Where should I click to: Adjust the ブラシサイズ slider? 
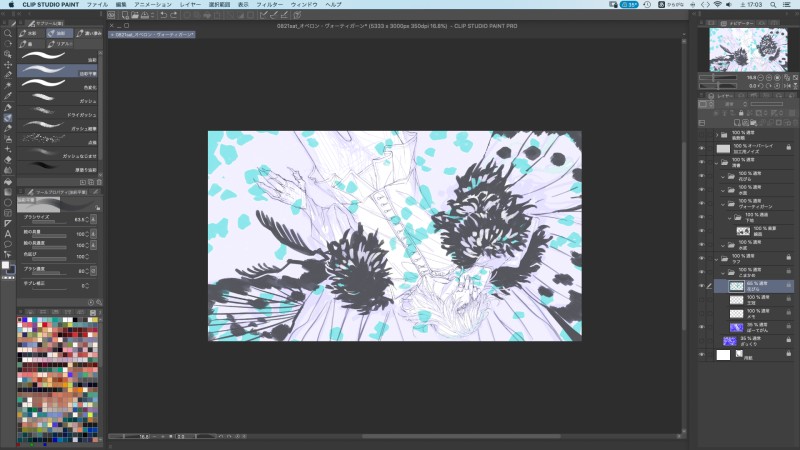49,222
